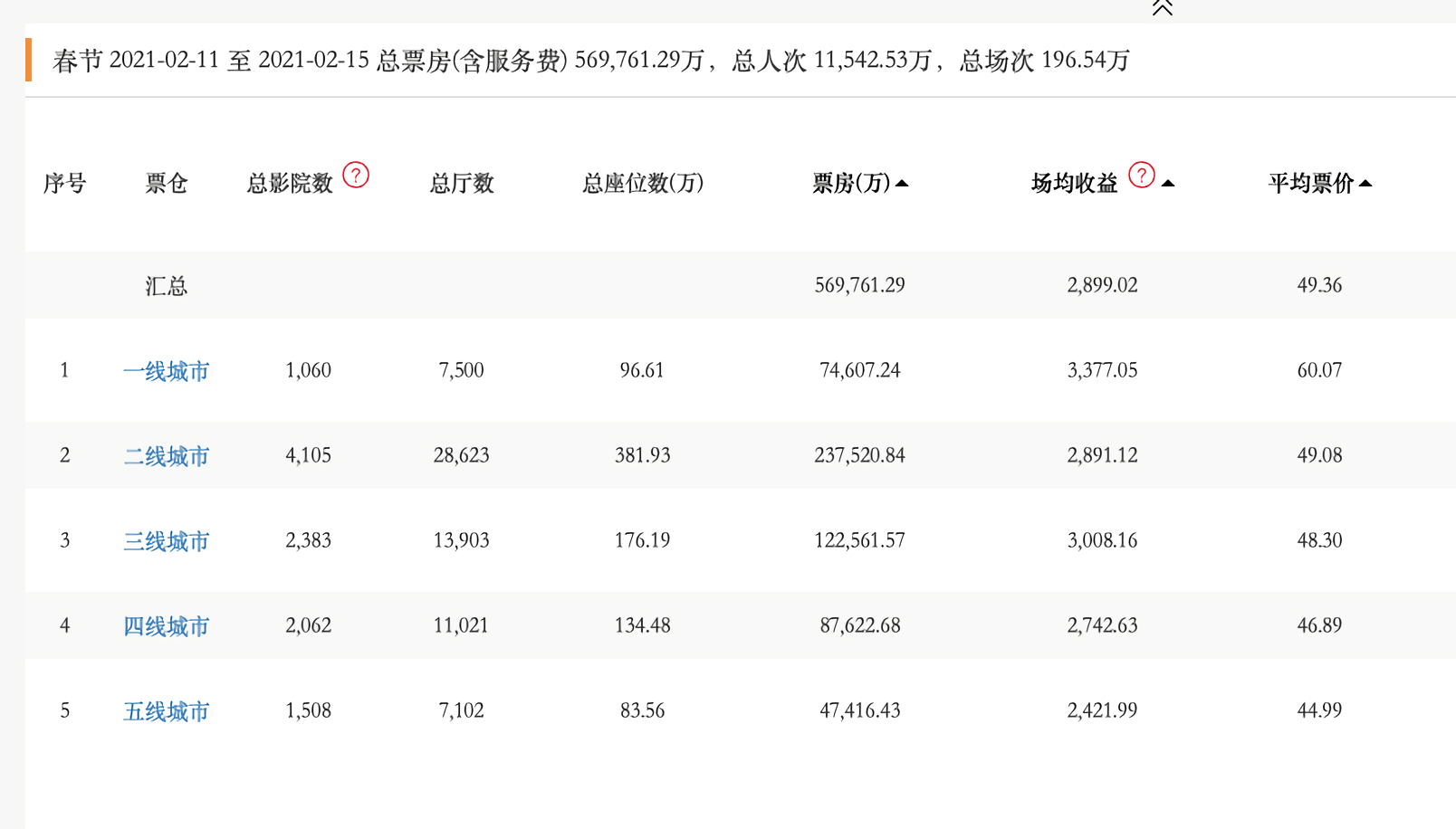Click the 汇总 summary row label

[x=167, y=286]
